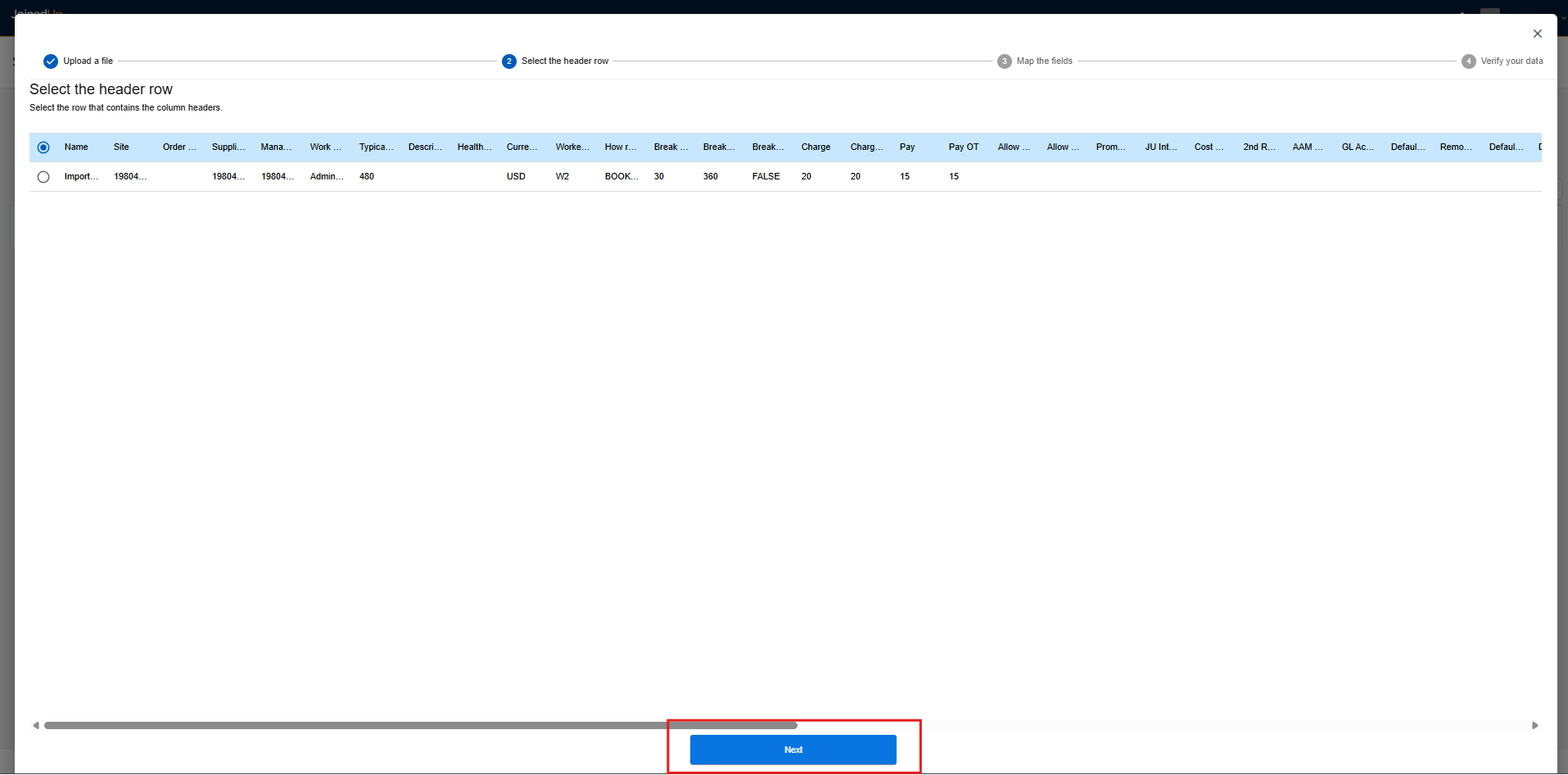Go to the Verify your data step
Screen dimensions: 1568x775
point(1511,61)
